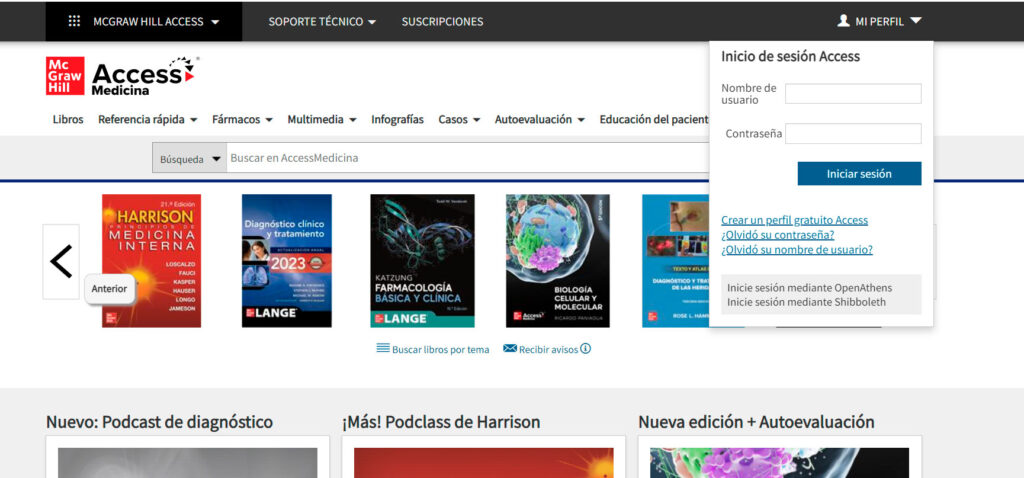
Task: Open the Podclass de Harrison card image
Action: (483, 462)
